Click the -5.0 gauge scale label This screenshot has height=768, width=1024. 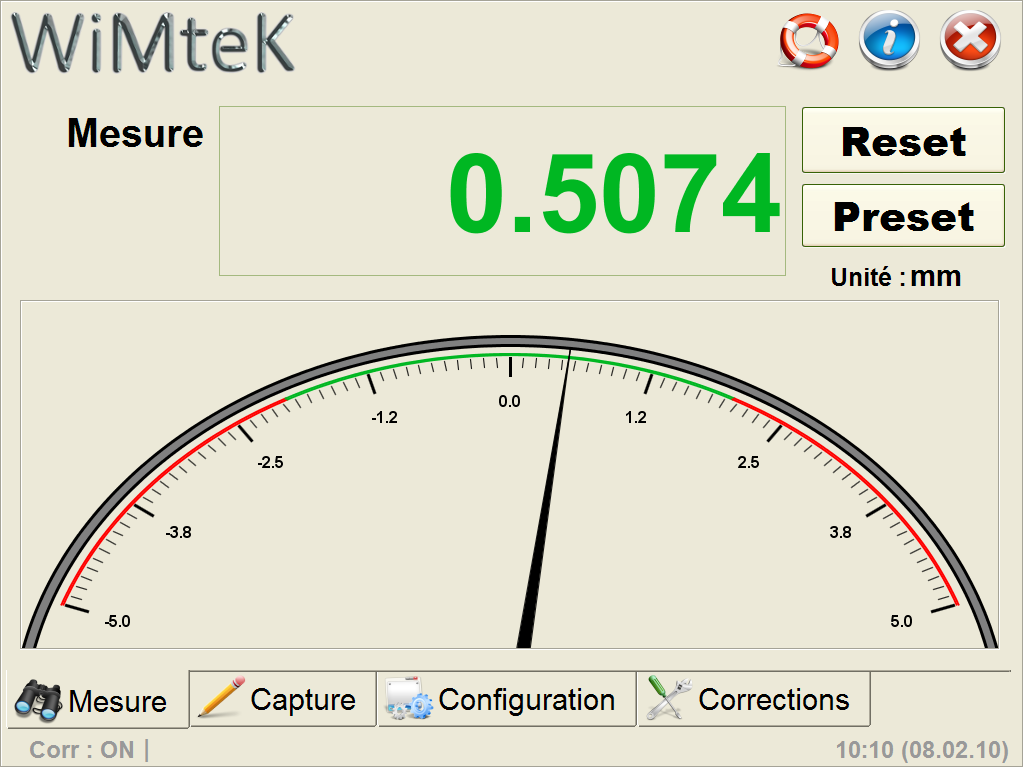pos(118,622)
